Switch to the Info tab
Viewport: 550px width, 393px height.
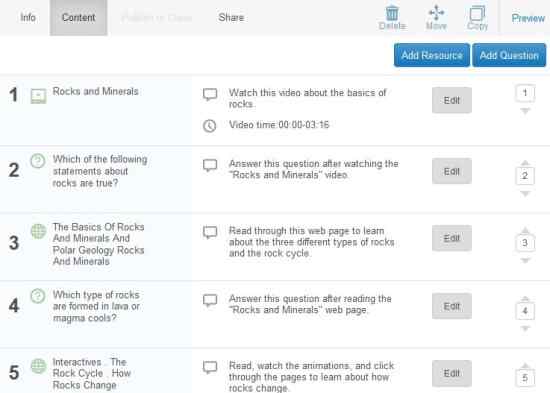click(x=28, y=18)
